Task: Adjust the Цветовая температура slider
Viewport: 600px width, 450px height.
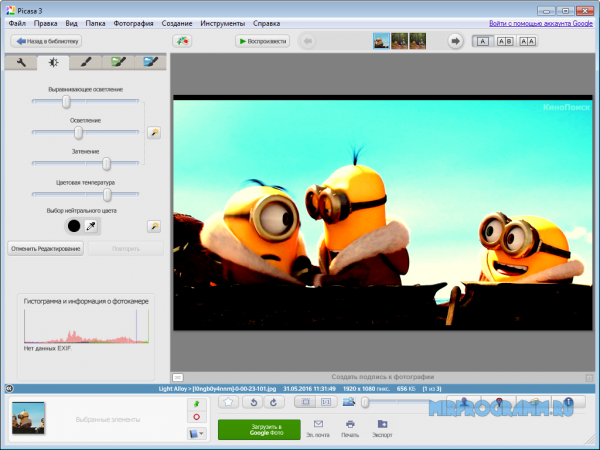Action: pos(107,195)
